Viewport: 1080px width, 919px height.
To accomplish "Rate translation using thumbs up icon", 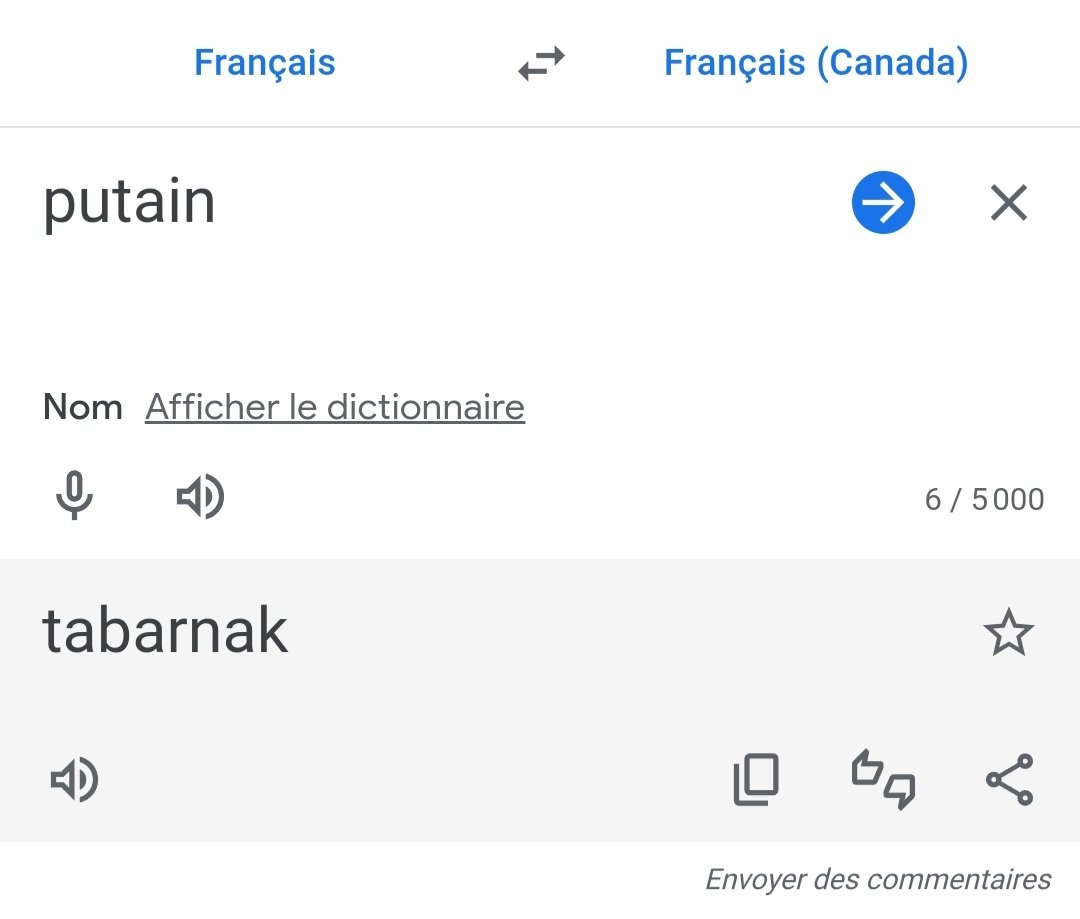I will click(867, 768).
